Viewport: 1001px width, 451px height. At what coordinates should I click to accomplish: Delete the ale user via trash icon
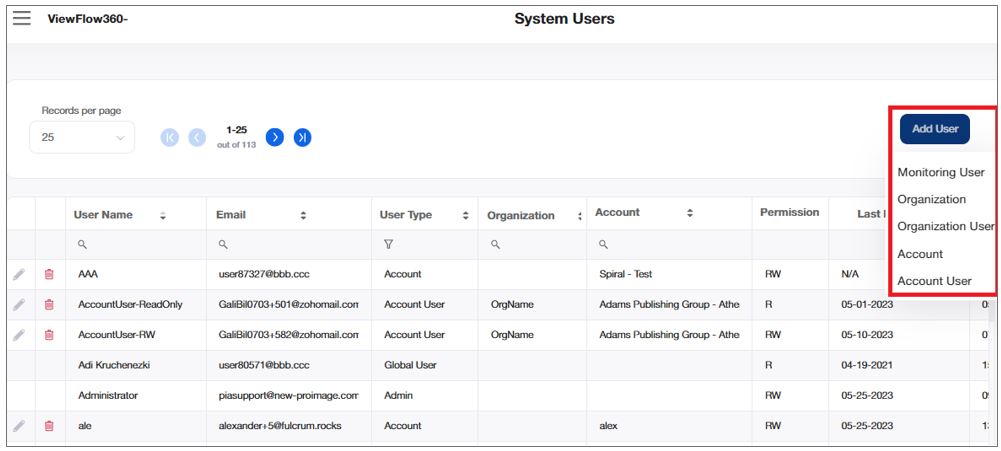(x=49, y=426)
